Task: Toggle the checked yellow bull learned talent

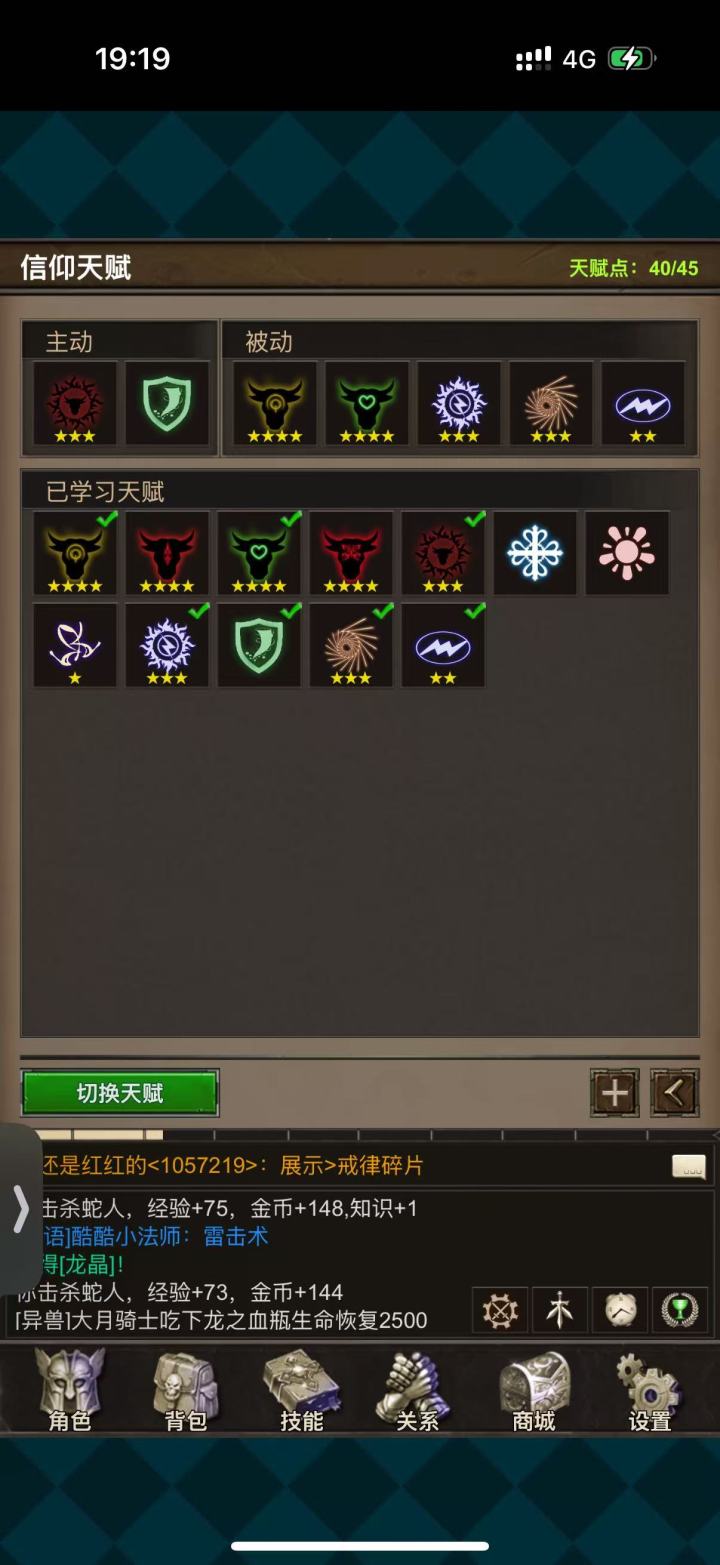Action: [75, 553]
